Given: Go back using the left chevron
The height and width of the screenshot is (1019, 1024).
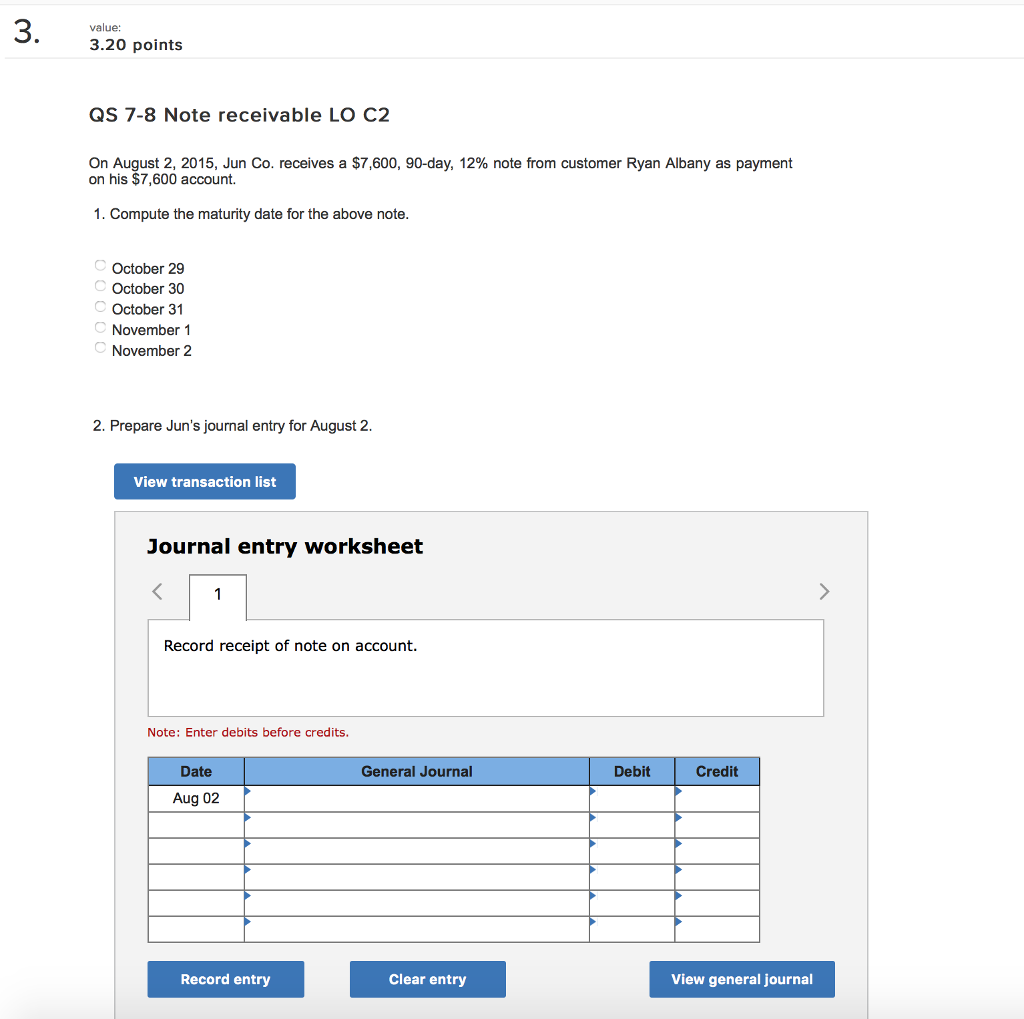Looking at the screenshot, I should click(x=157, y=591).
